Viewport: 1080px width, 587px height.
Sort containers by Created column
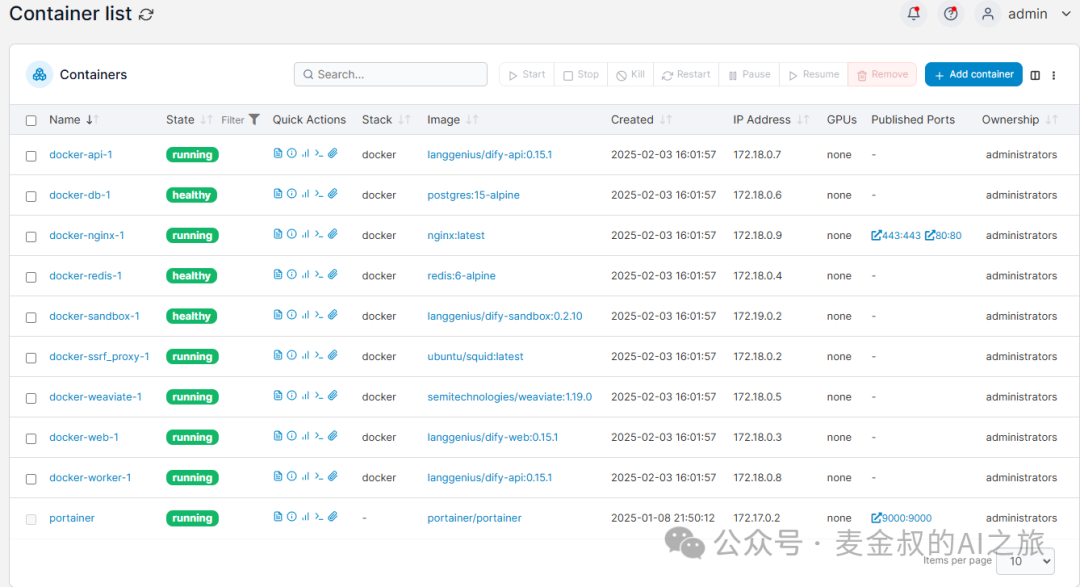click(x=632, y=120)
